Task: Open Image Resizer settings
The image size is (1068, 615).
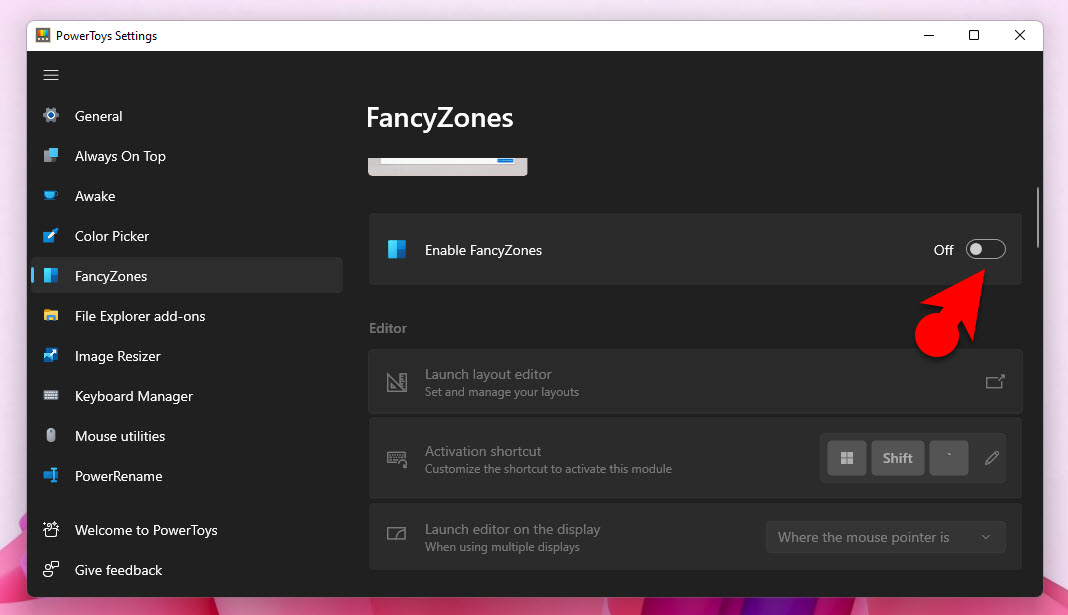Action: (187, 356)
